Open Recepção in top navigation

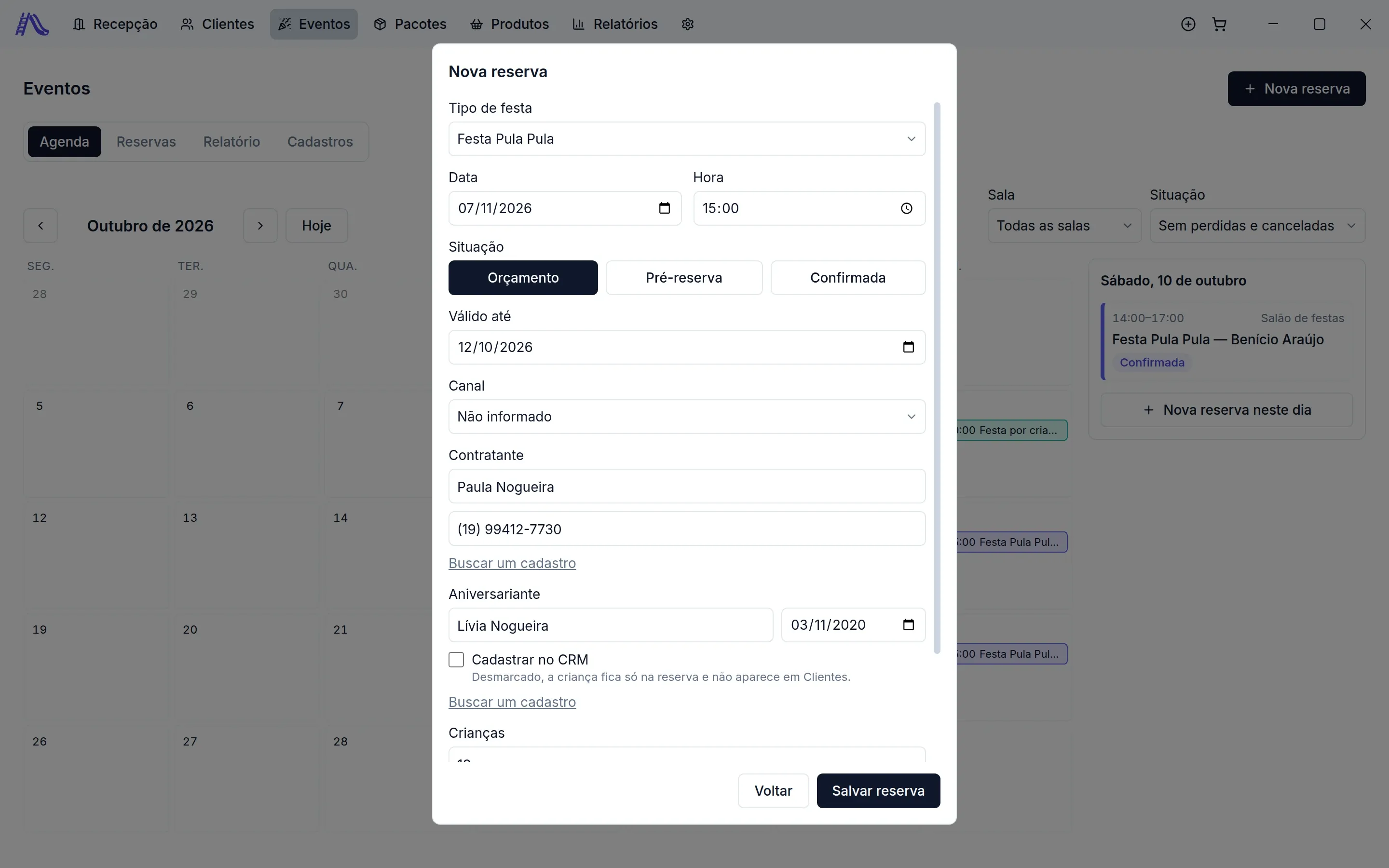pos(115,24)
